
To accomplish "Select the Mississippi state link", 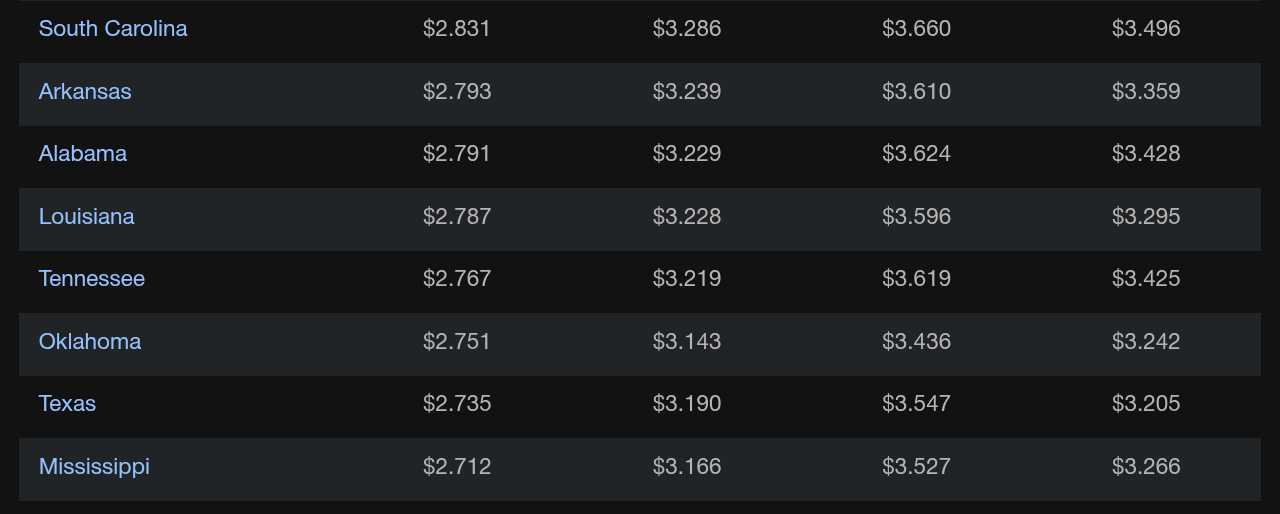I will 94,467.
